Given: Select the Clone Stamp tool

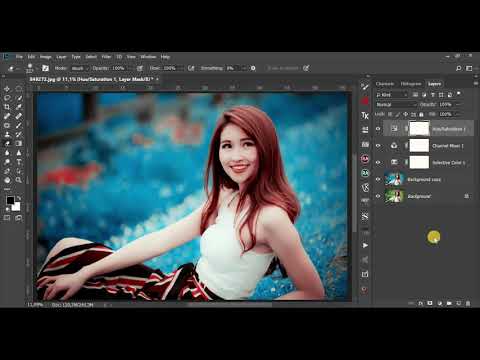Looking at the screenshot, I should [x=7, y=134].
